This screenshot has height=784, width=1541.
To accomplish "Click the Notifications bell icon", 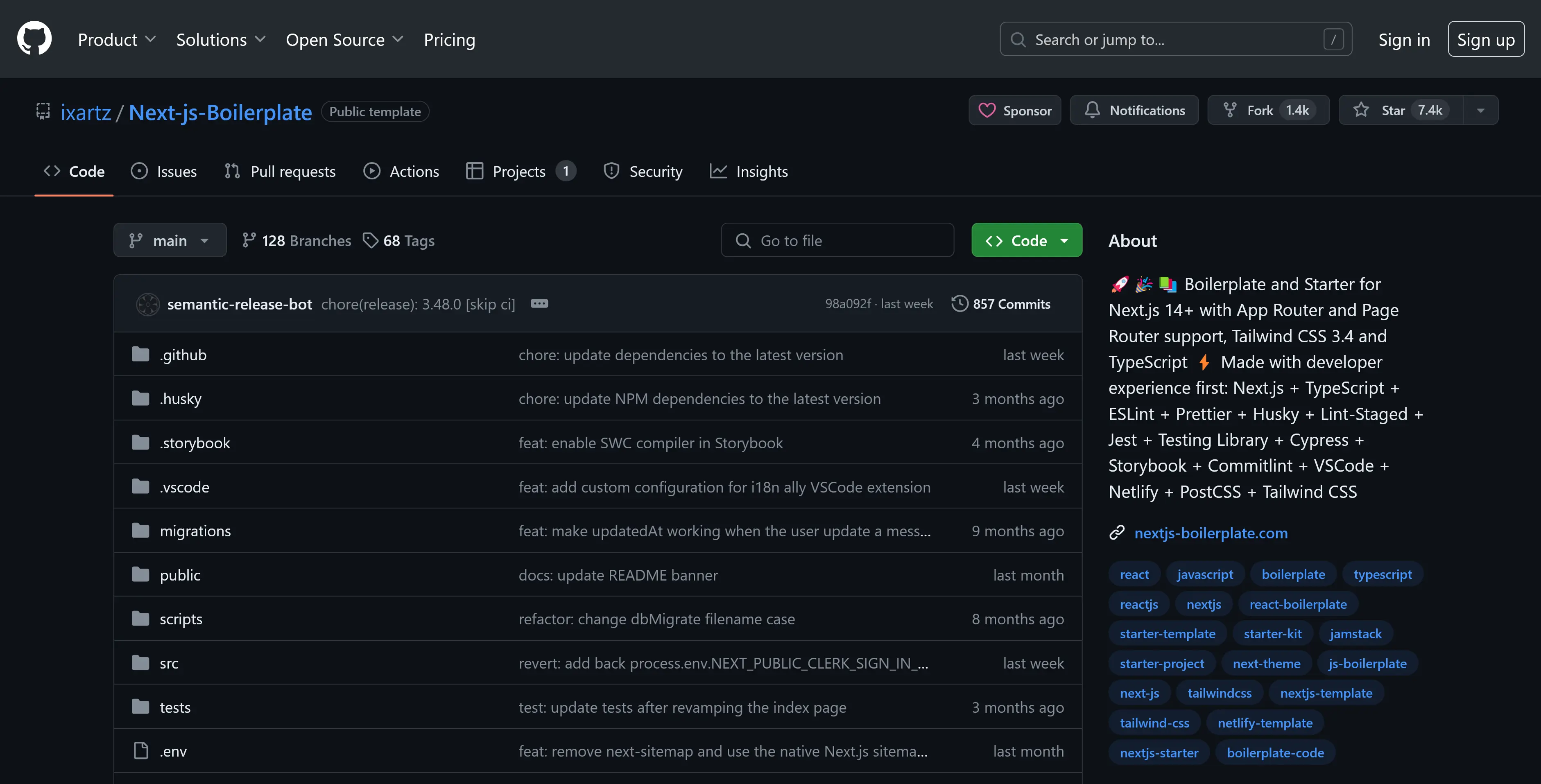I will [1092, 110].
